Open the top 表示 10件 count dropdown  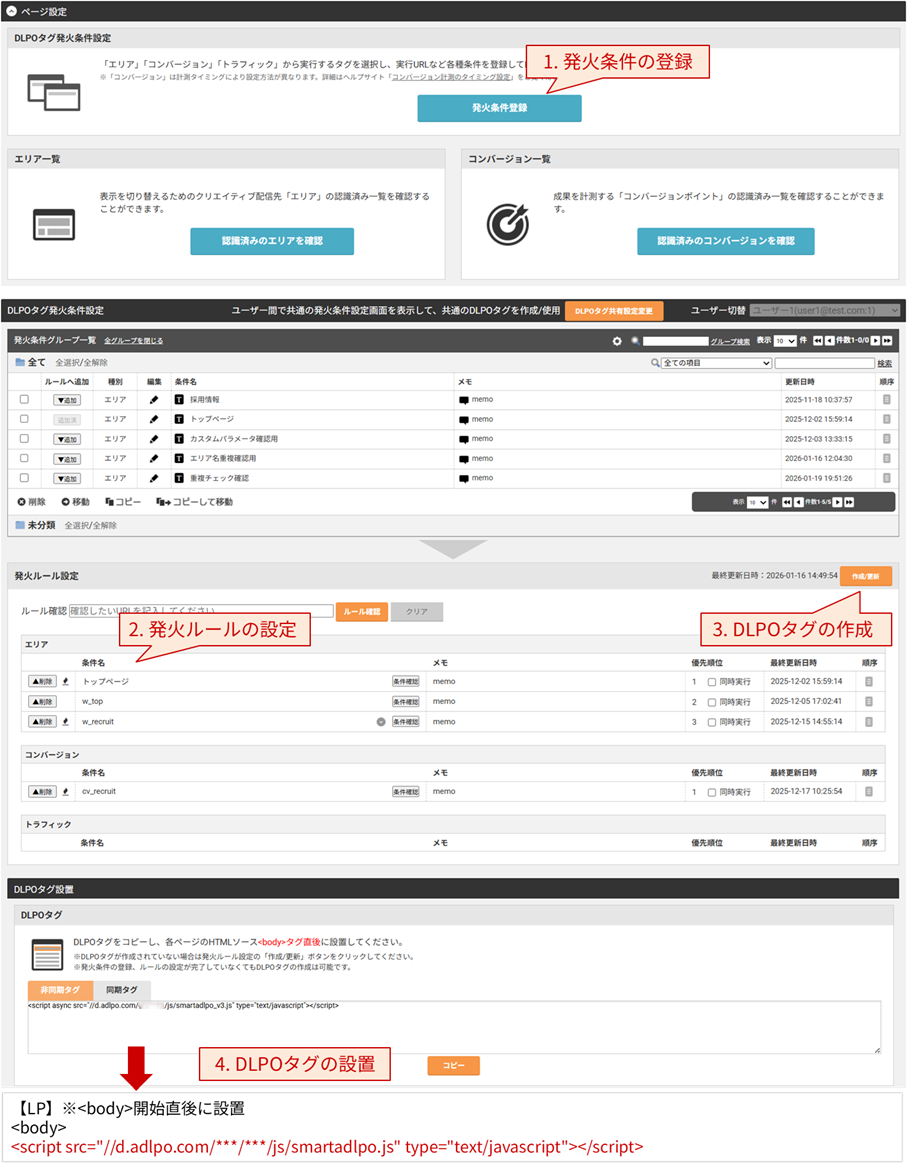(x=784, y=341)
